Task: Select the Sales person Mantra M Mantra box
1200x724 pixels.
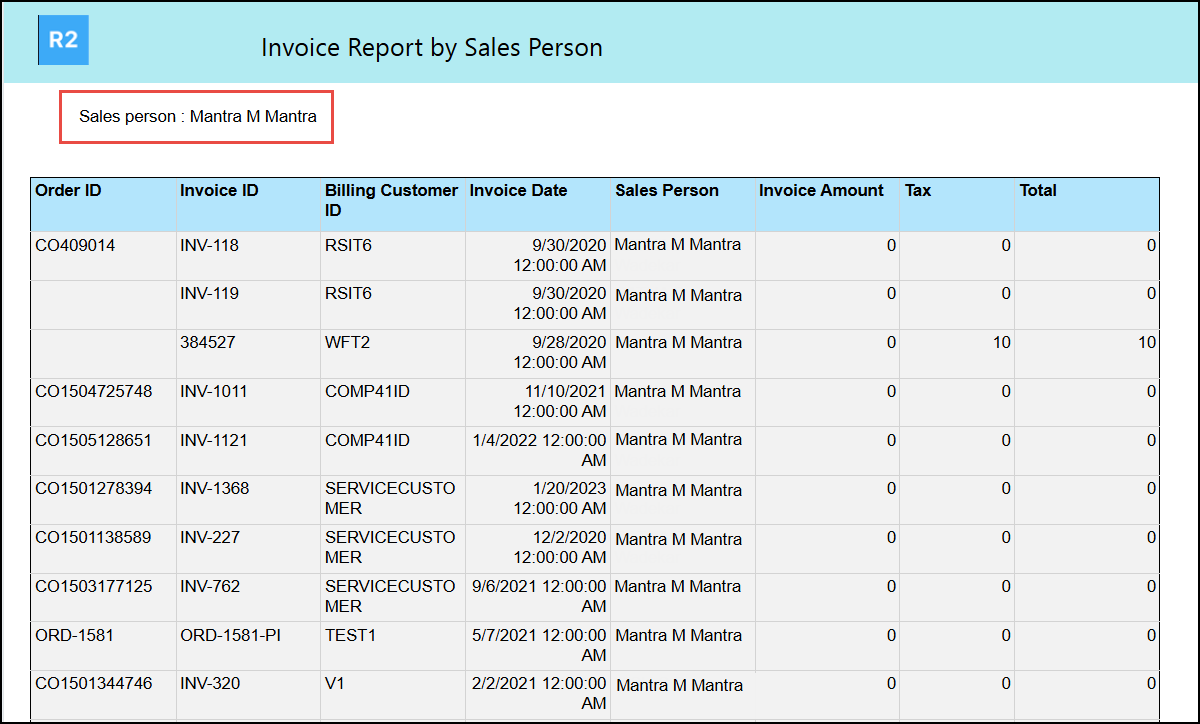Action: [x=197, y=117]
